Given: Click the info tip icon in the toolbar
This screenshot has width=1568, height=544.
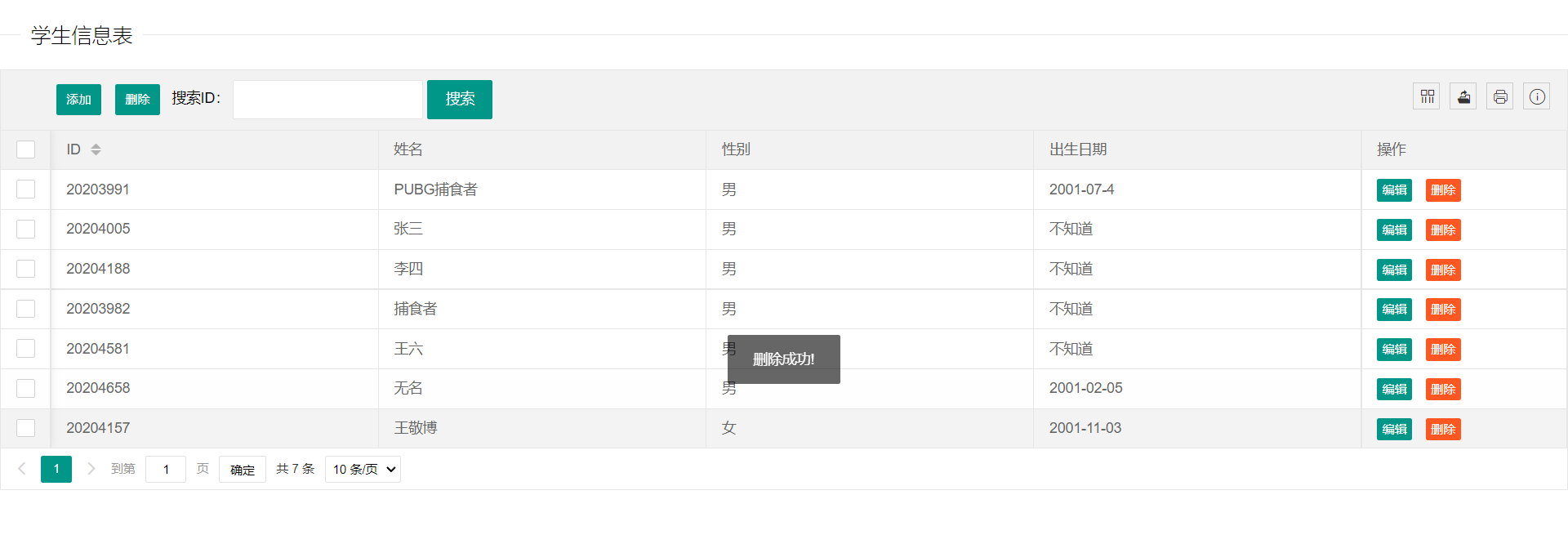Looking at the screenshot, I should [1537, 96].
